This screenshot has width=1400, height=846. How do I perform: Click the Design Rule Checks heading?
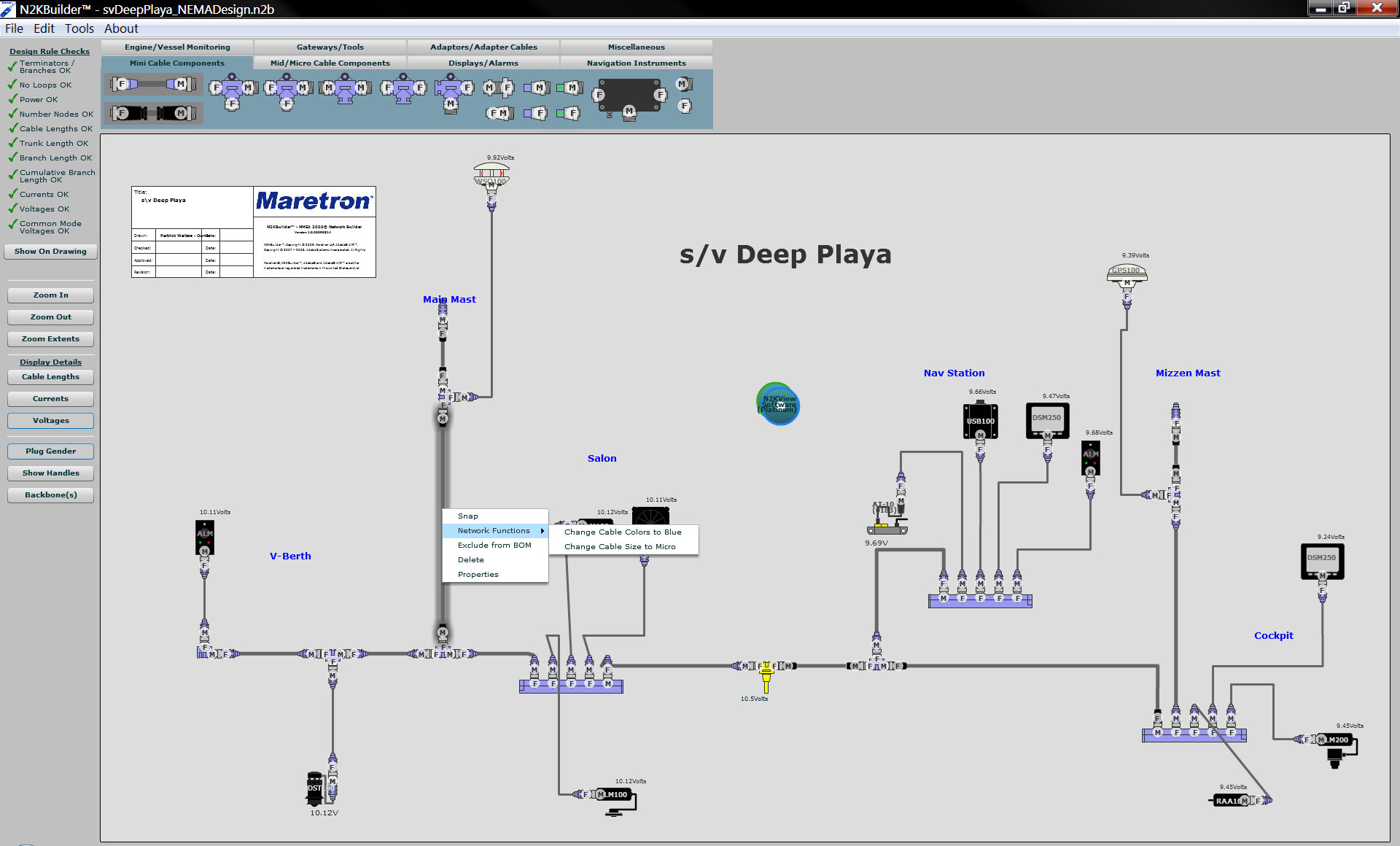50,52
